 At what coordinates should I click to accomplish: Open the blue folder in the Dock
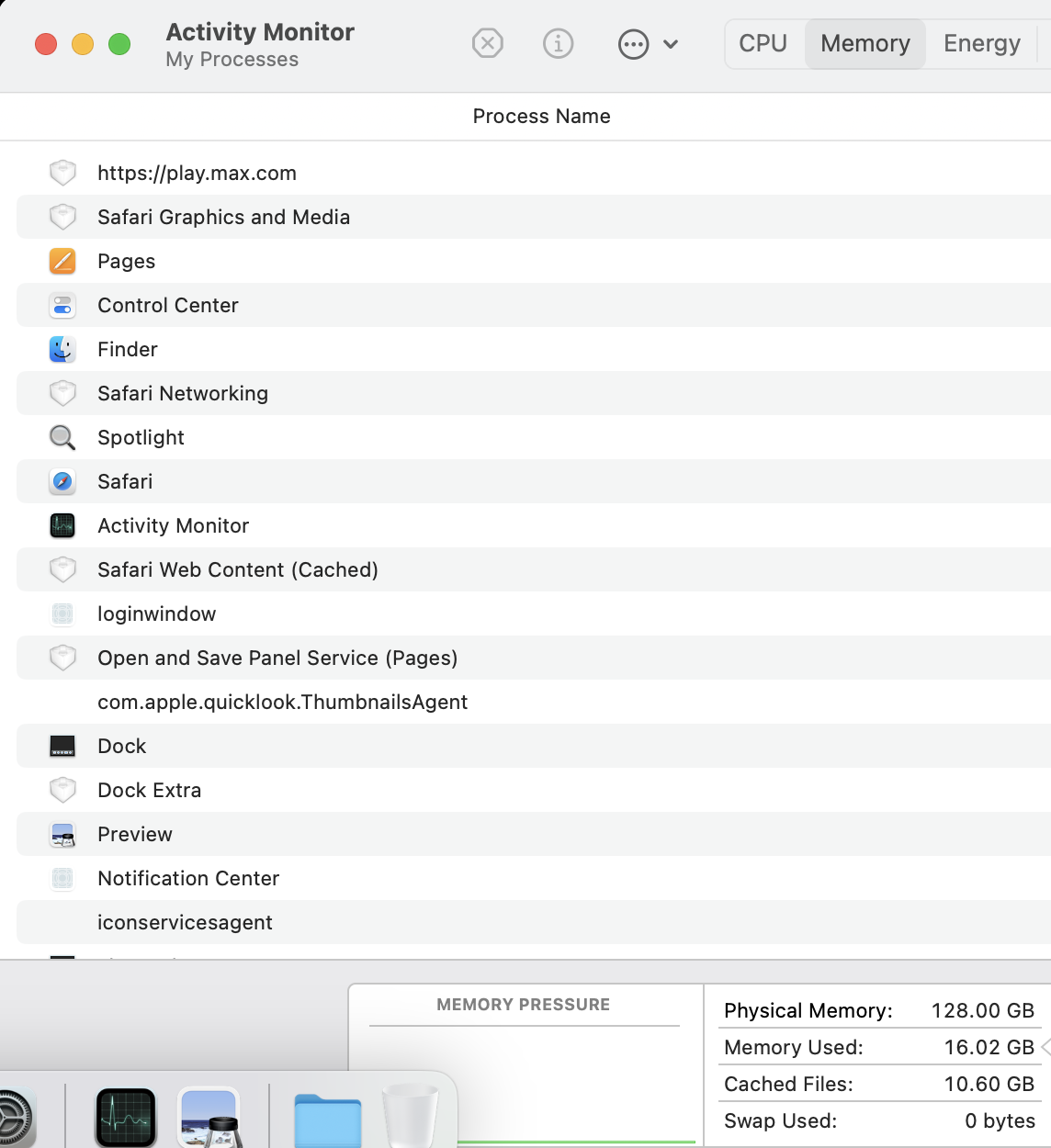328,1120
